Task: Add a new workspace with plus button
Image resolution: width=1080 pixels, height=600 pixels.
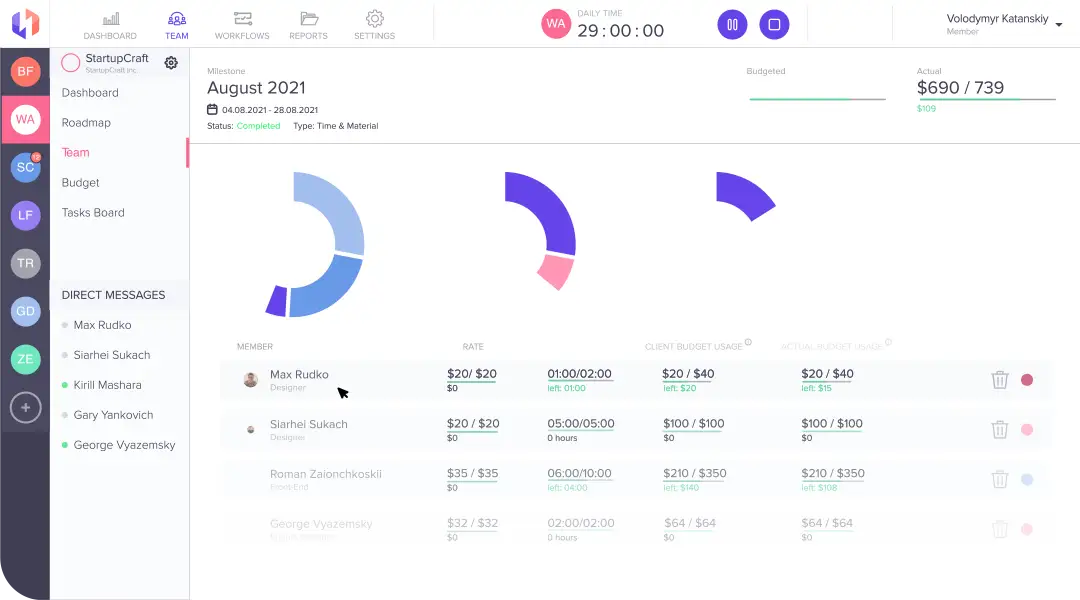Action: [x=26, y=407]
